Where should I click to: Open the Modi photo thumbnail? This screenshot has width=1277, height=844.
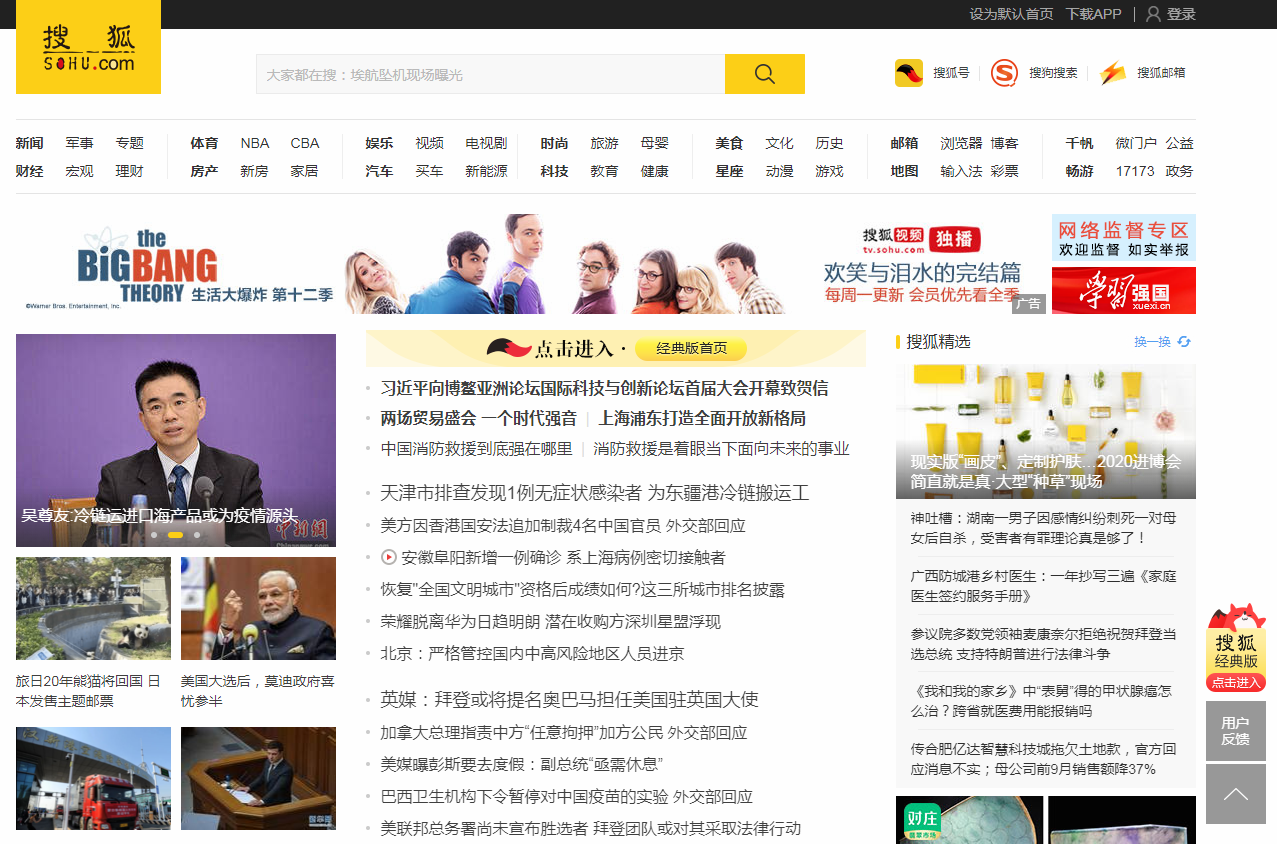click(x=258, y=609)
